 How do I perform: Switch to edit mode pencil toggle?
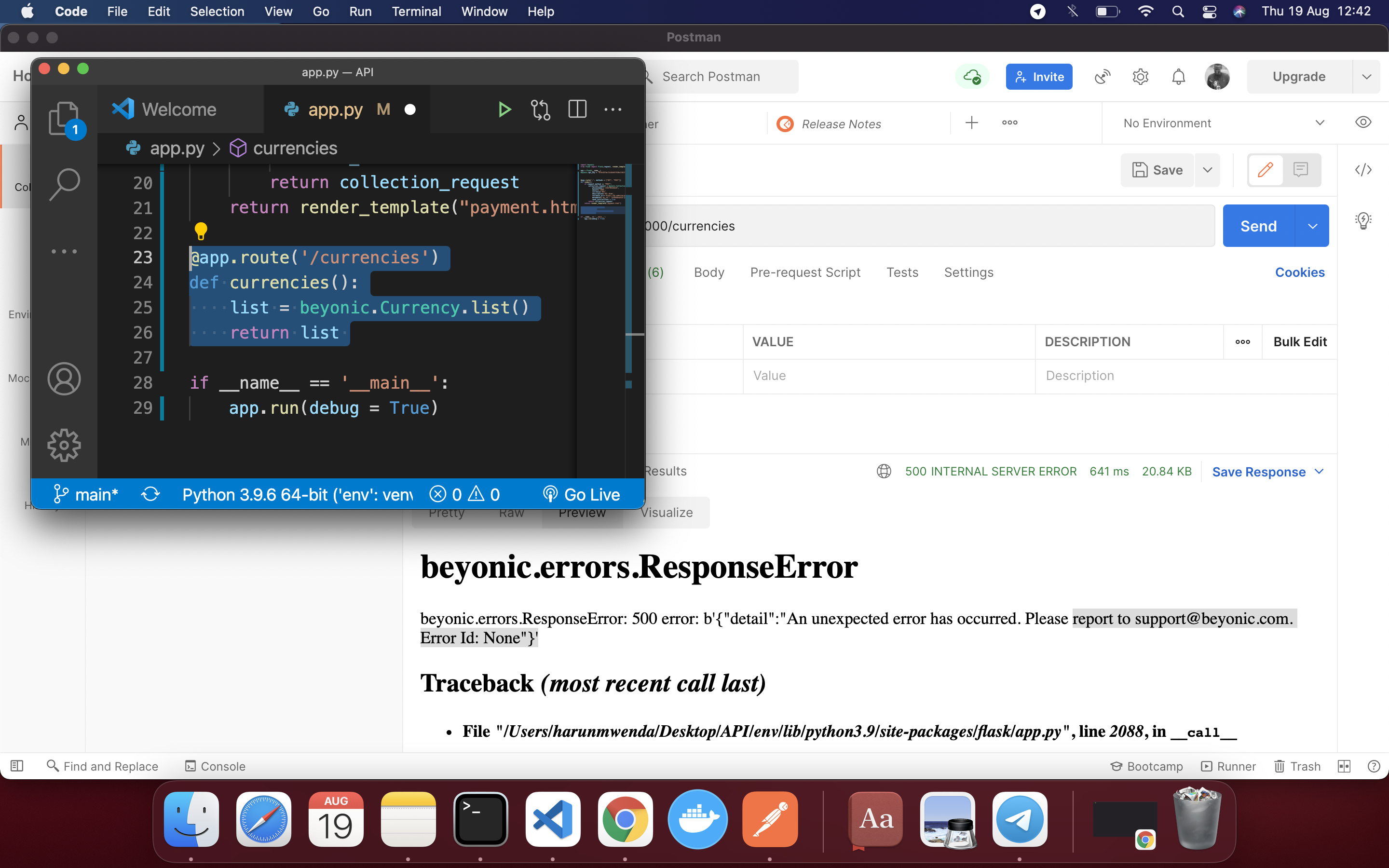click(x=1265, y=170)
